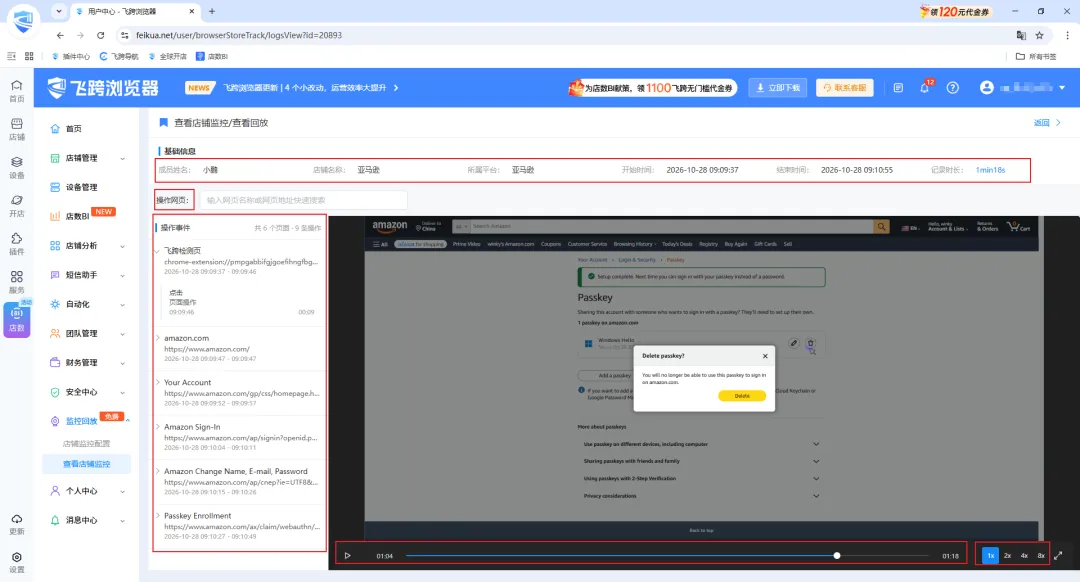1080x582 pixels.
Task: Click the replay progress slider handle
Action: [x=837, y=556]
